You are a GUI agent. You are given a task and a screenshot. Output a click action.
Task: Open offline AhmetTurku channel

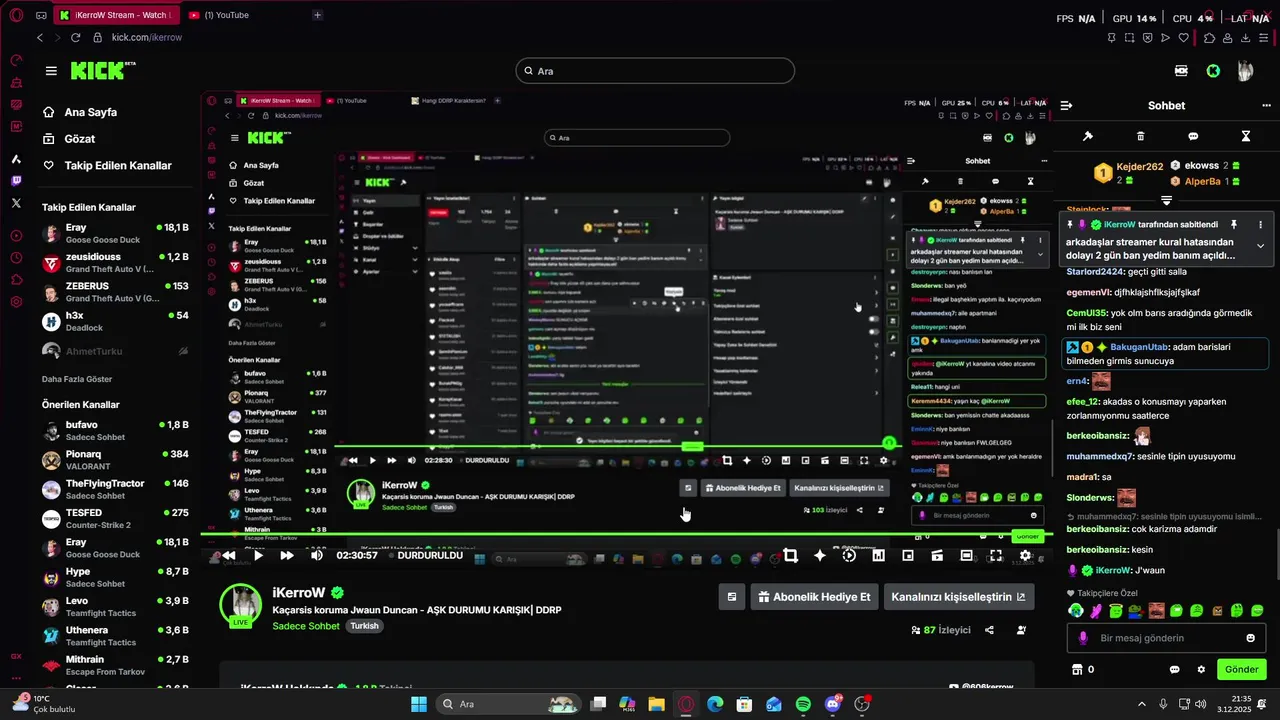click(115, 351)
